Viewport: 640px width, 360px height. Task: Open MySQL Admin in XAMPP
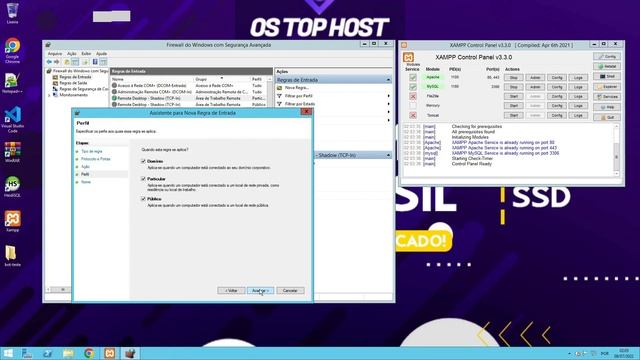pyautogui.click(x=535, y=87)
